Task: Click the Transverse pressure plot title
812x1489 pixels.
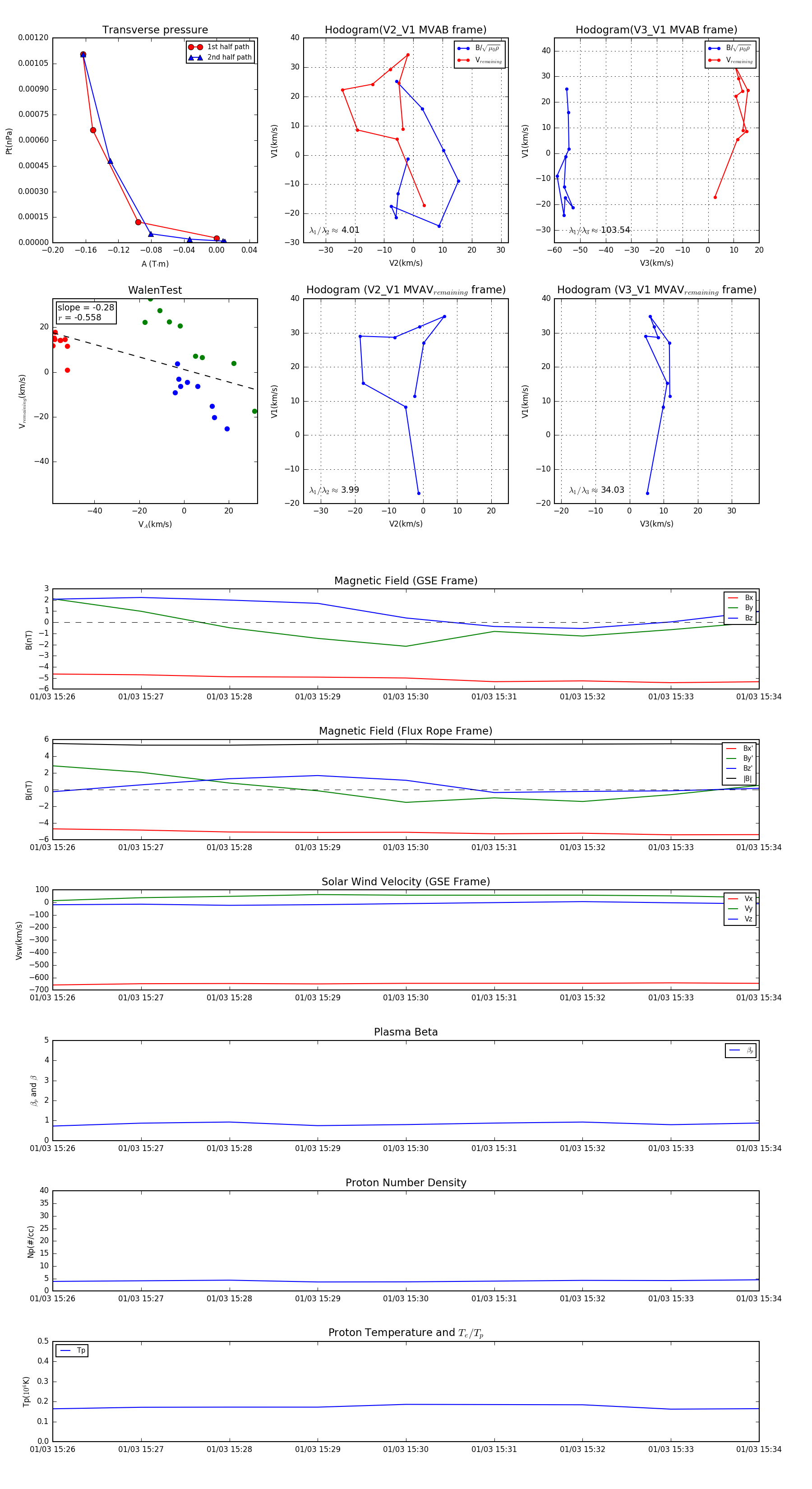Action: point(155,30)
